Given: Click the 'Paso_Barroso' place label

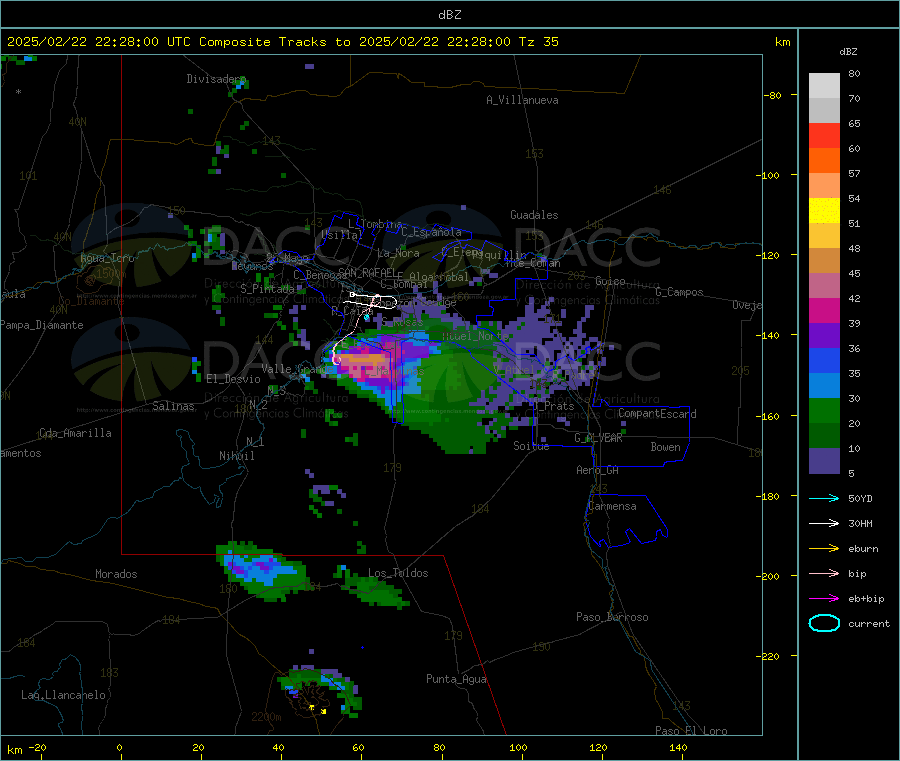Looking at the screenshot, I should tap(612, 617).
